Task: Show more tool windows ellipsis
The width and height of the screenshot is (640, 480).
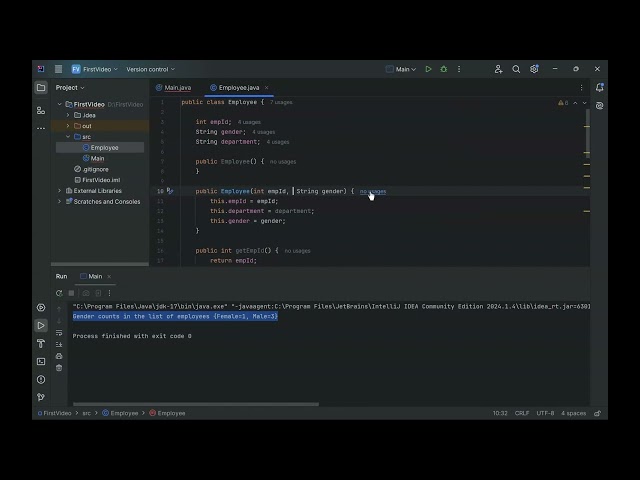Action: (x=41, y=128)
